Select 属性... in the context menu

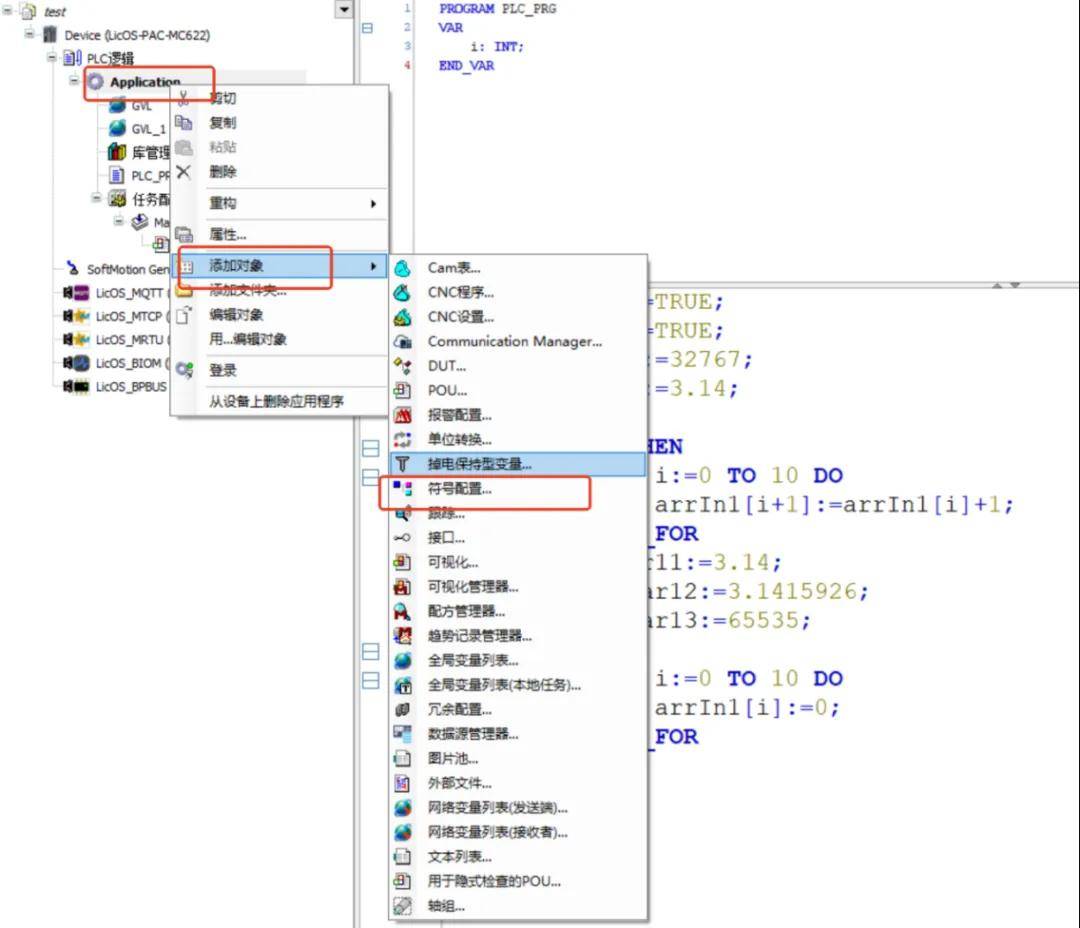tap(228, 234)
